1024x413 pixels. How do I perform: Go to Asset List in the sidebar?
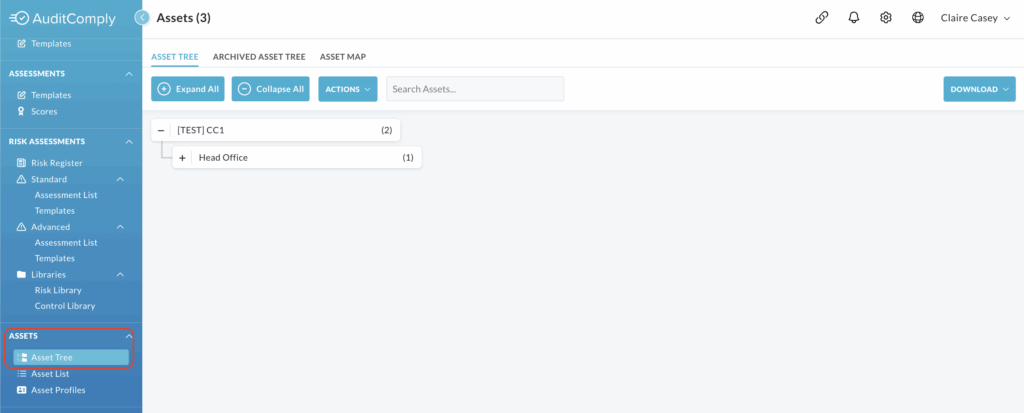point(50,374)
